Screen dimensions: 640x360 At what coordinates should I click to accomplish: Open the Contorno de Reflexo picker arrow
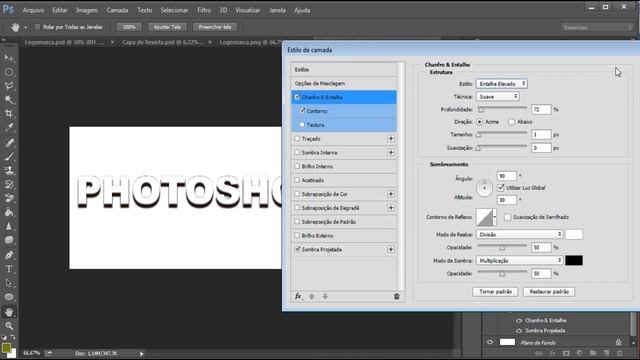click(x=495, y=217)
